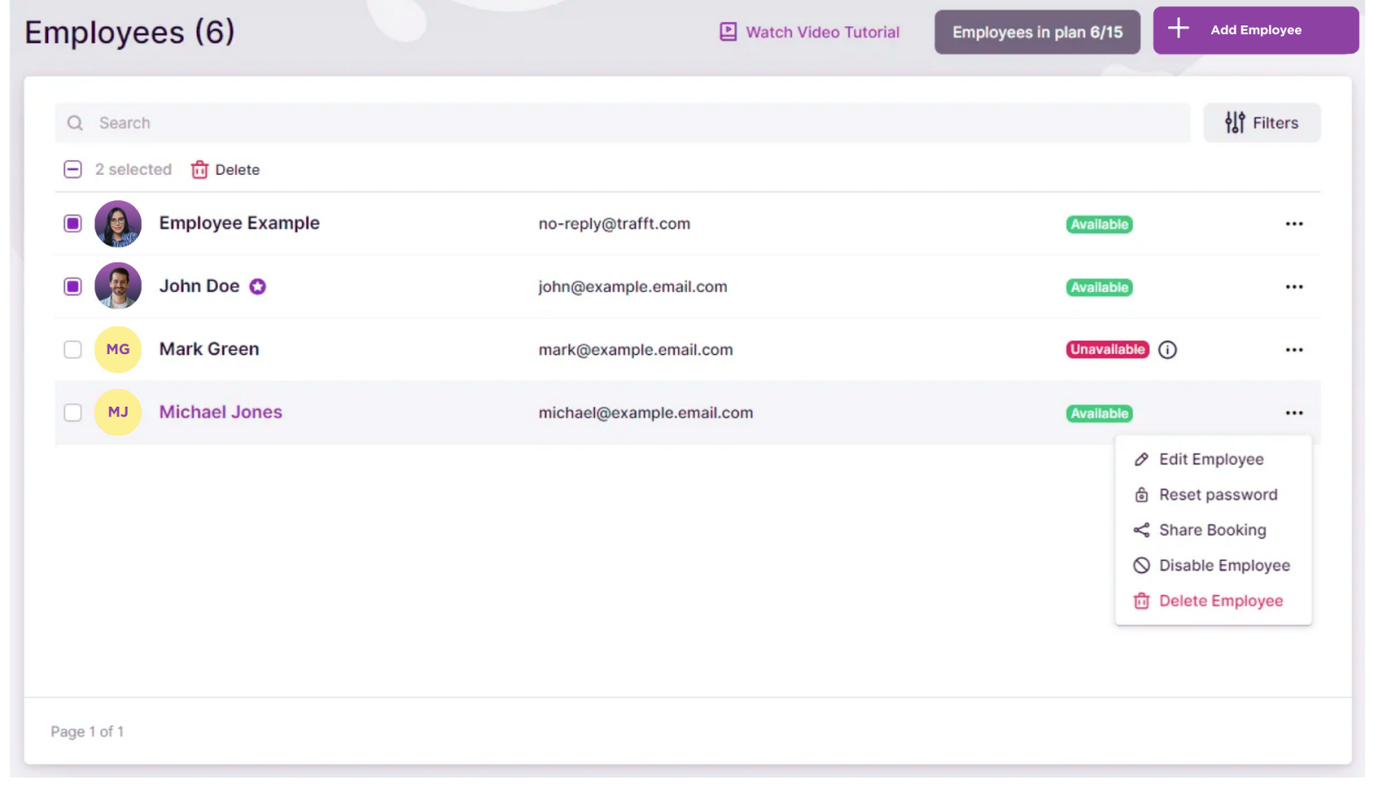Expand the Filters panel
Image resolution: width=1400 pixels, height=787 pixels.
(1261, 123)
